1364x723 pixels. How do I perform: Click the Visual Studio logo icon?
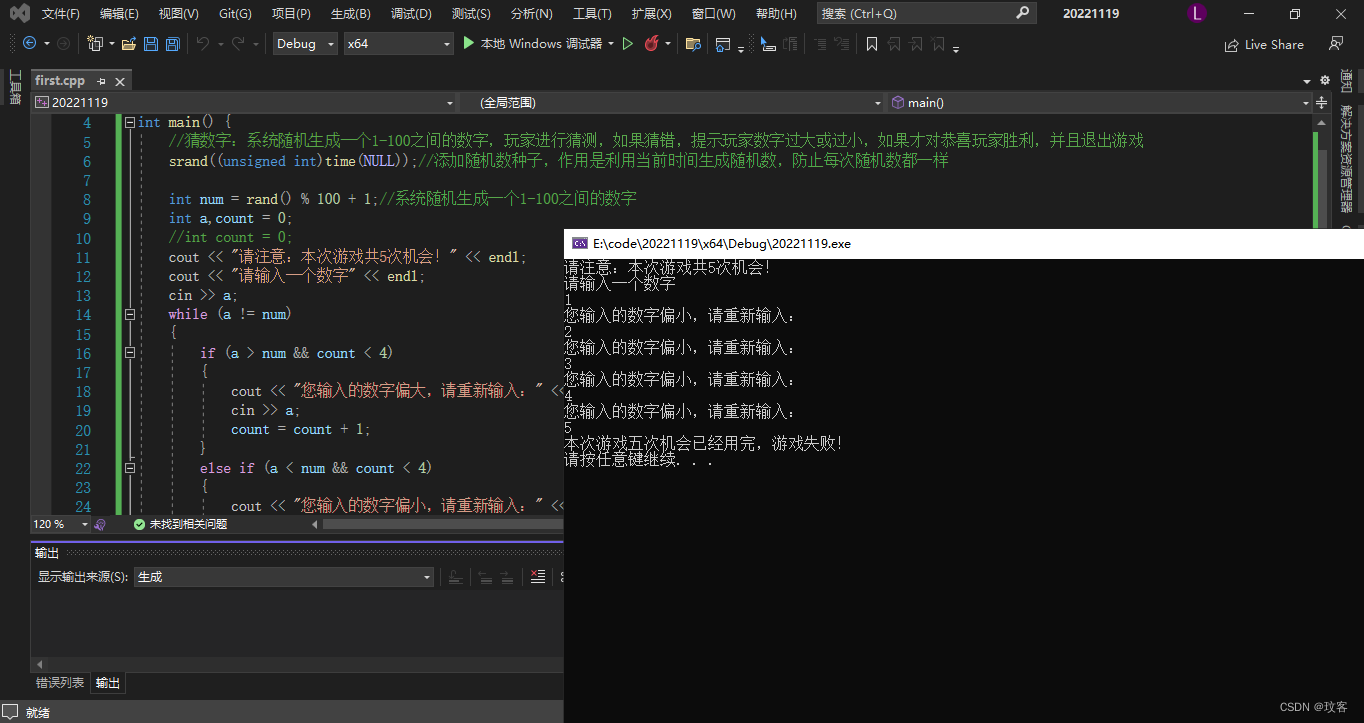pyautogui.click(x=19, y=14)
